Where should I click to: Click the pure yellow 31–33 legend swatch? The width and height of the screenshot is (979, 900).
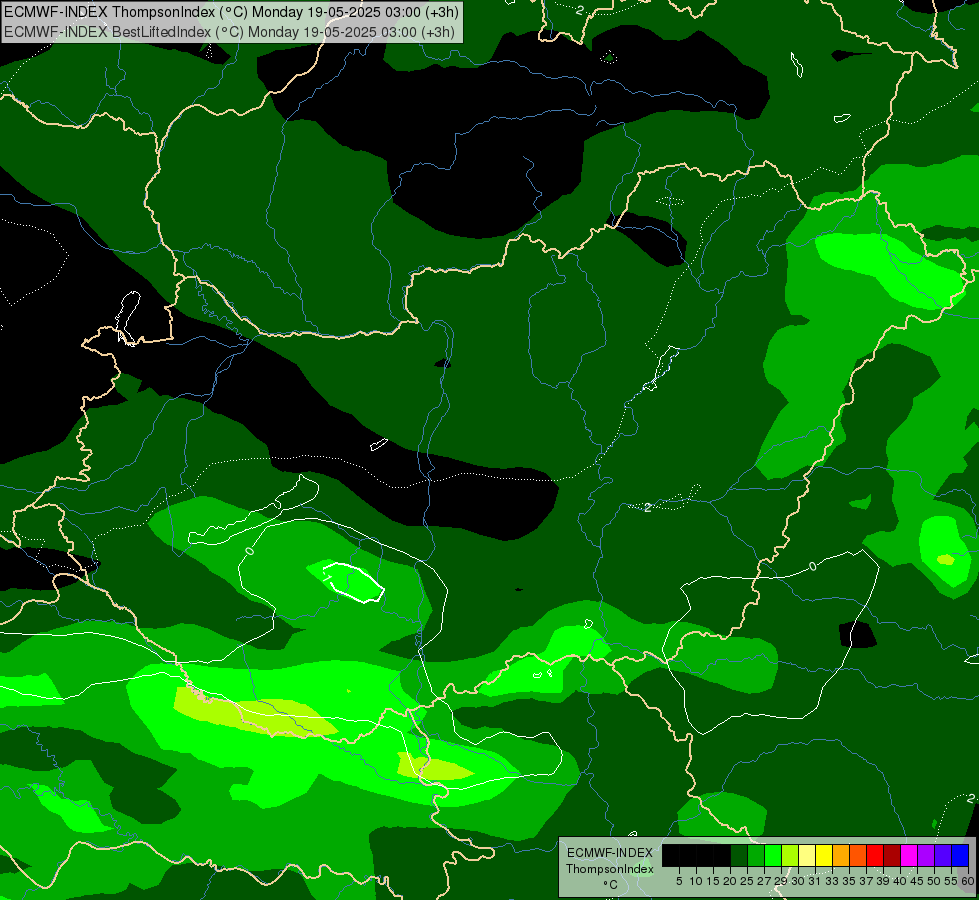coord(824,855)
